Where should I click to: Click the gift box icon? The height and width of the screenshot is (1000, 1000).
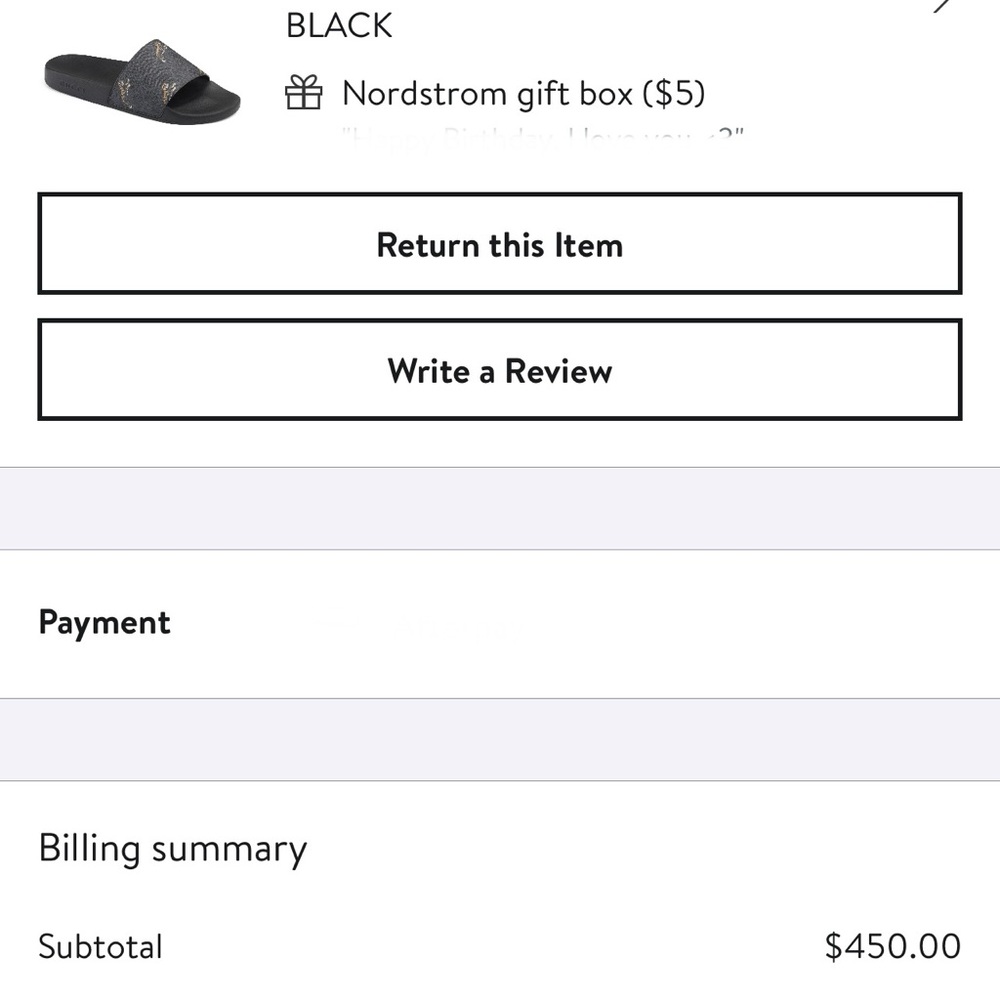(x=304, y=94)
